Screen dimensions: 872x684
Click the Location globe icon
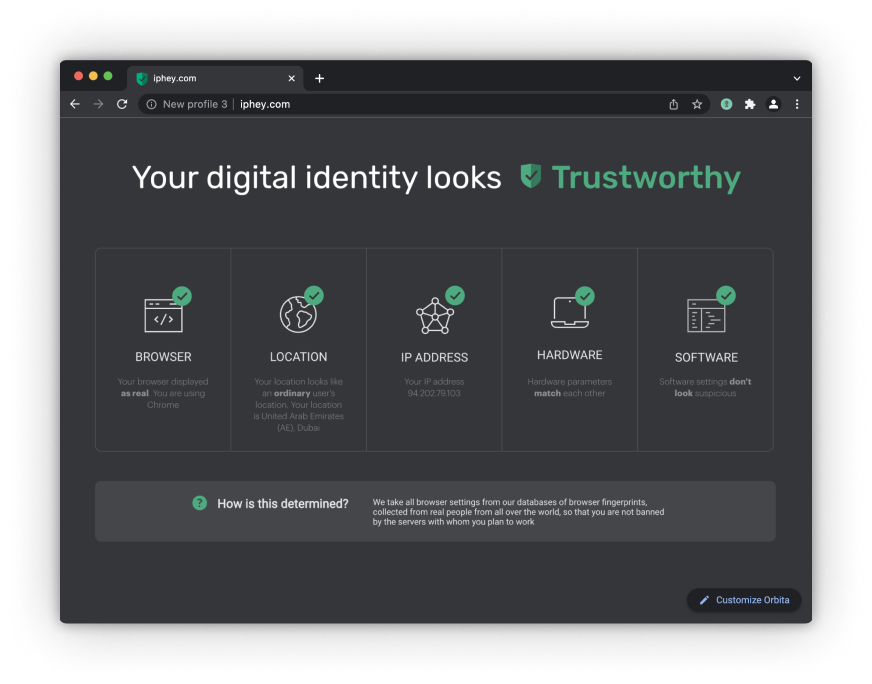(x=298, y=314)
